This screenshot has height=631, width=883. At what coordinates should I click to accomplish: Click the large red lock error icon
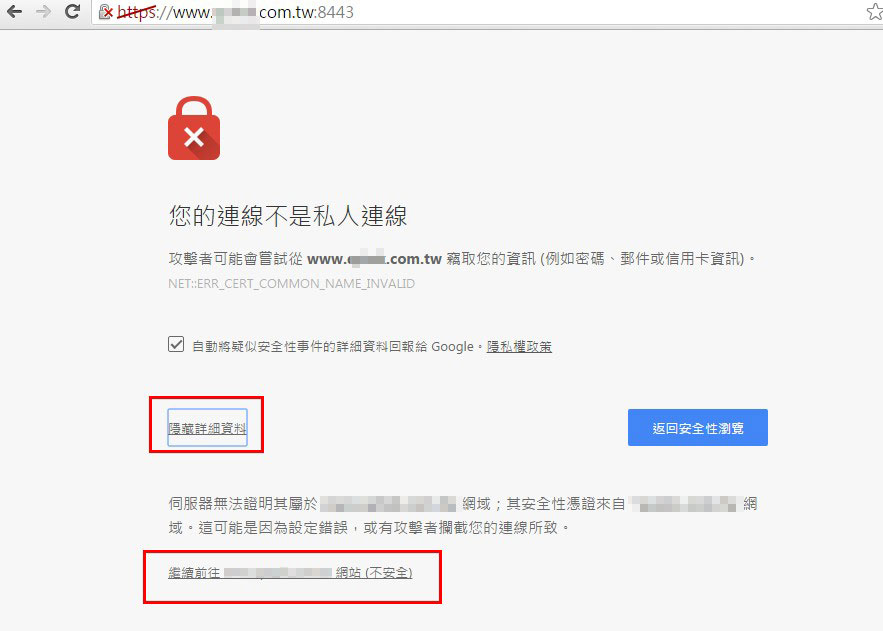click(194, 128)
